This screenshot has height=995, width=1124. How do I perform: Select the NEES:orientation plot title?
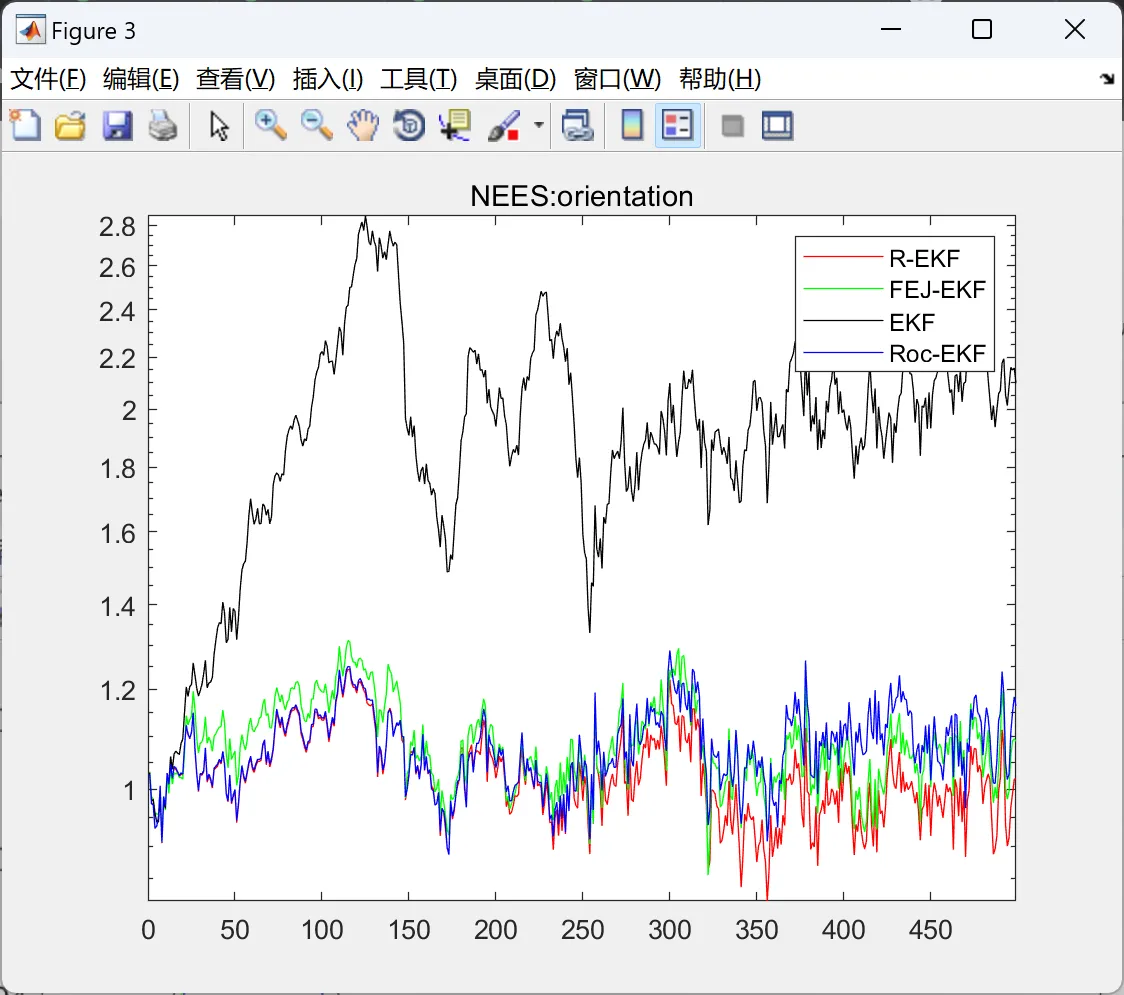click(x=581, y=196)
